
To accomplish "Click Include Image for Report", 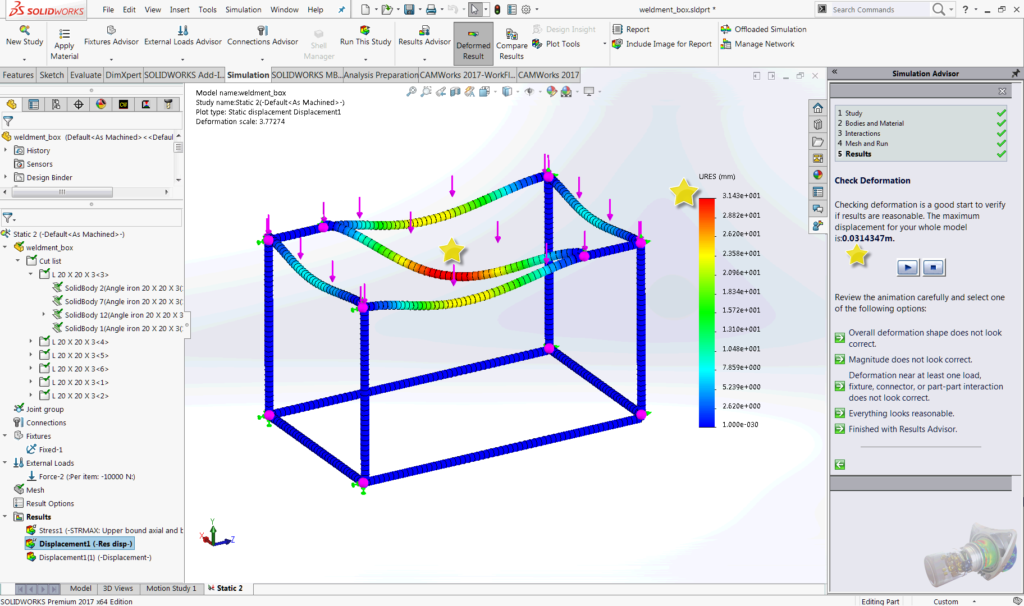I will pos(662,44).
